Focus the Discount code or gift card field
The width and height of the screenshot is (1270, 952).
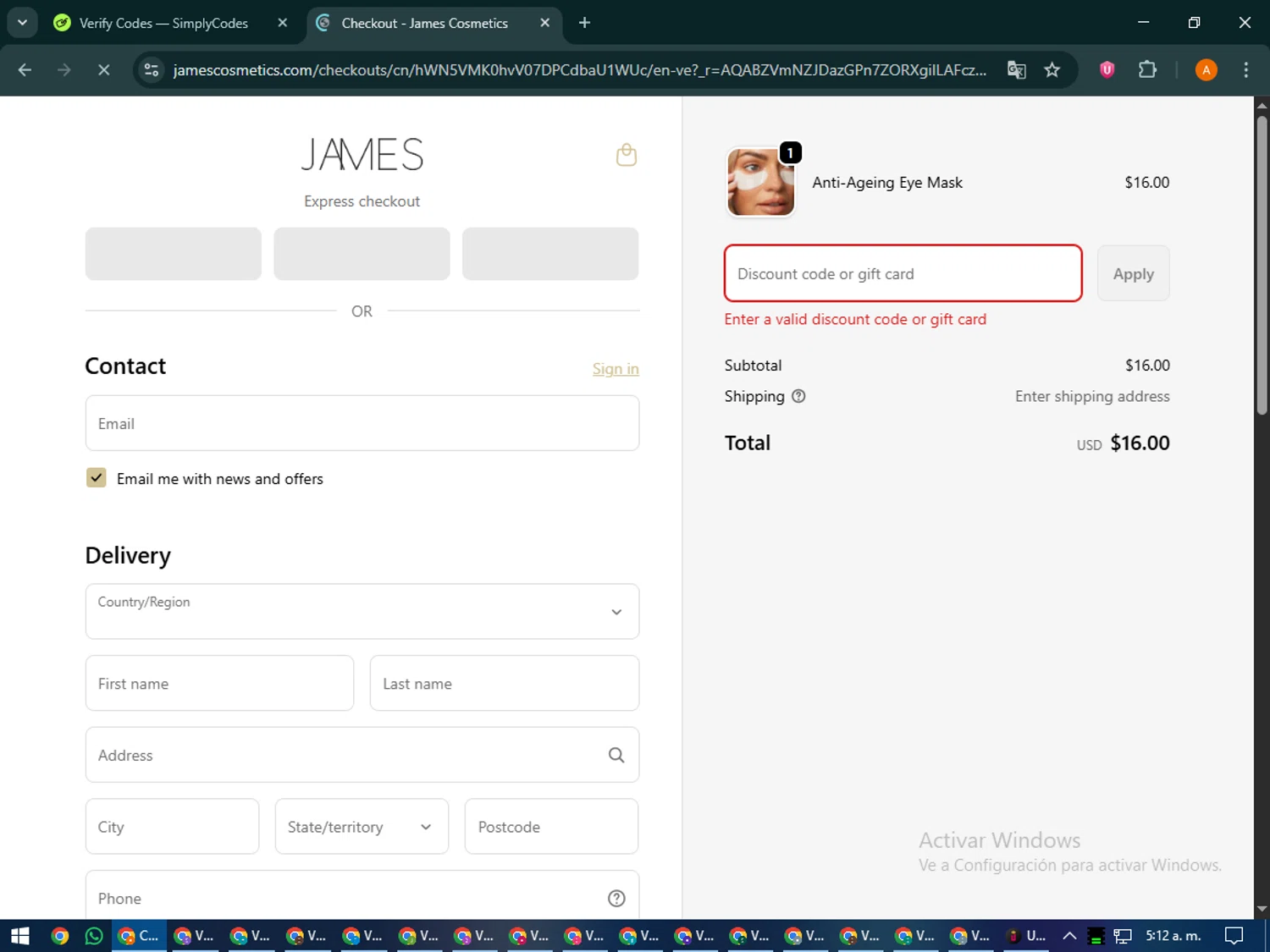click(x=903, y=273)
